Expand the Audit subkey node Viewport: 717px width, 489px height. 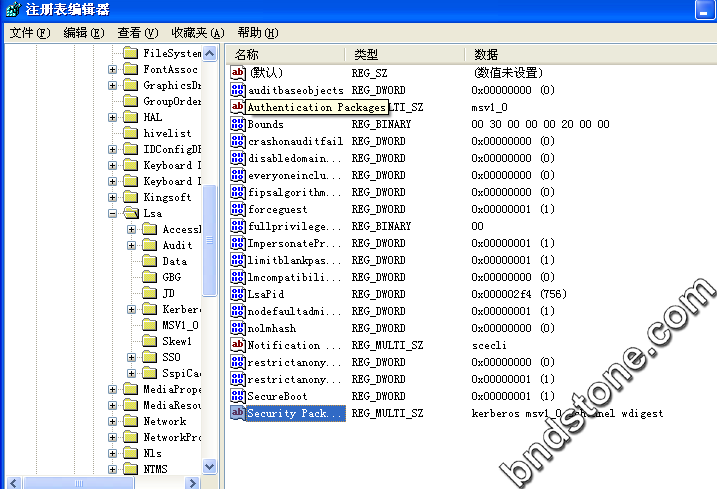point(132,245)
